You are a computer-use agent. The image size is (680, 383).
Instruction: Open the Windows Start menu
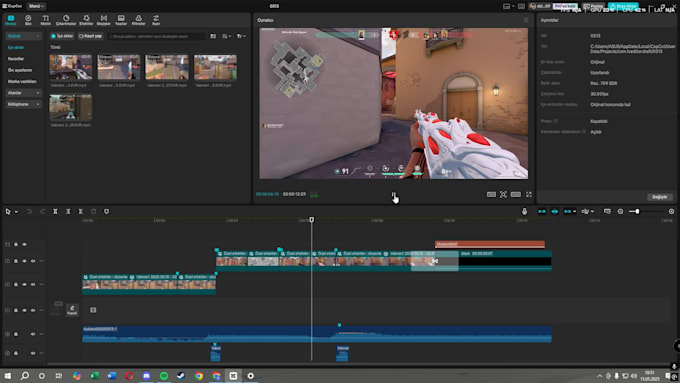coord(7,376)
